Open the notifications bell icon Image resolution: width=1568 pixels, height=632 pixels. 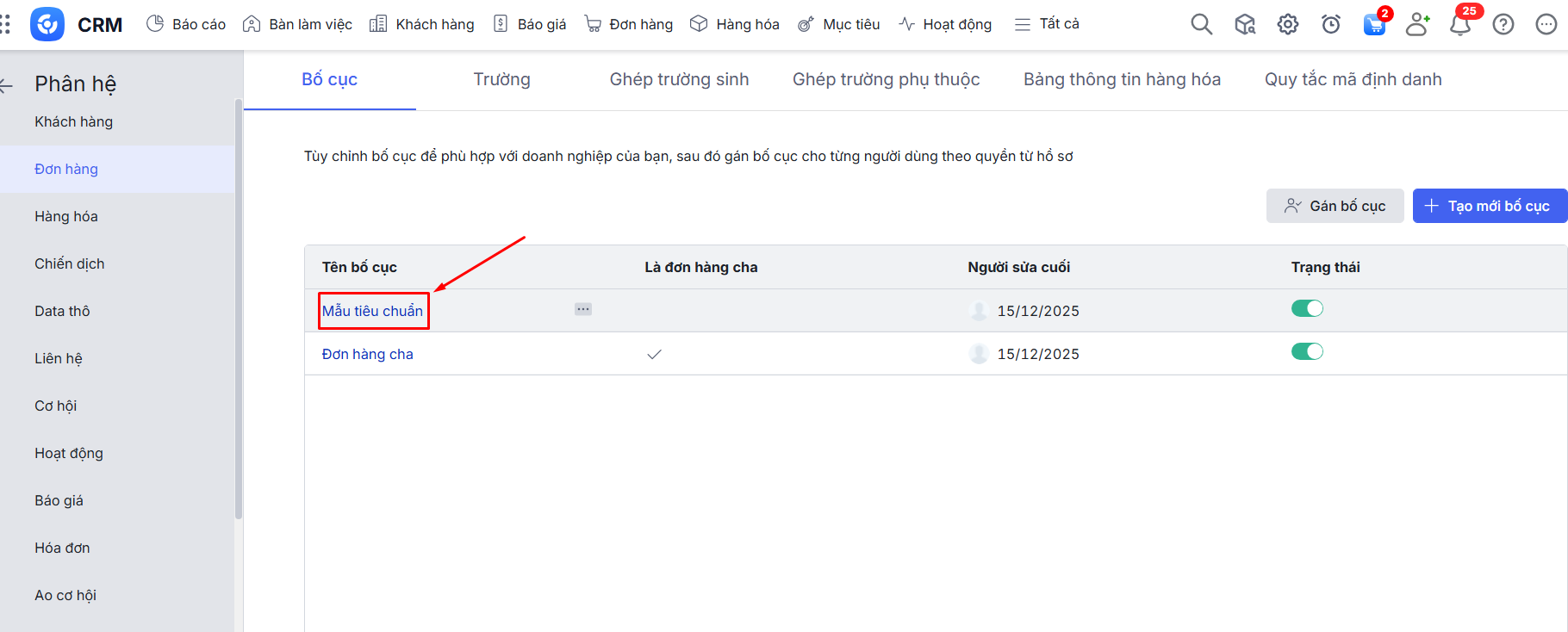[1459, 24]
